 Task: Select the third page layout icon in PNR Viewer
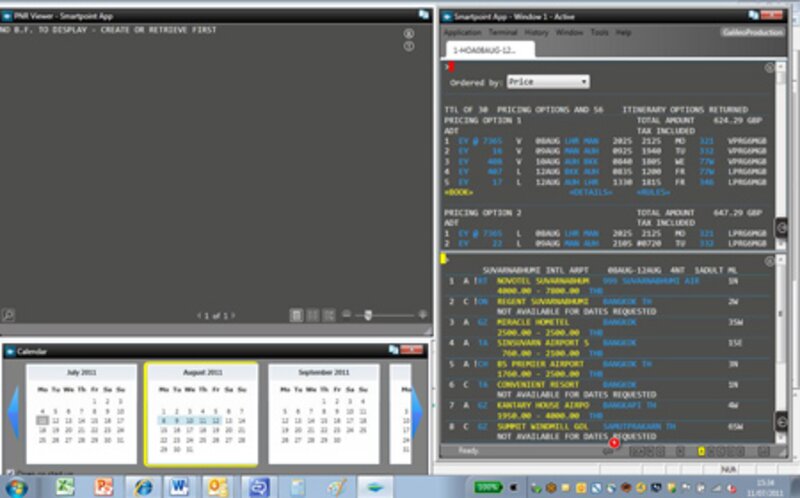click(329, 315)
